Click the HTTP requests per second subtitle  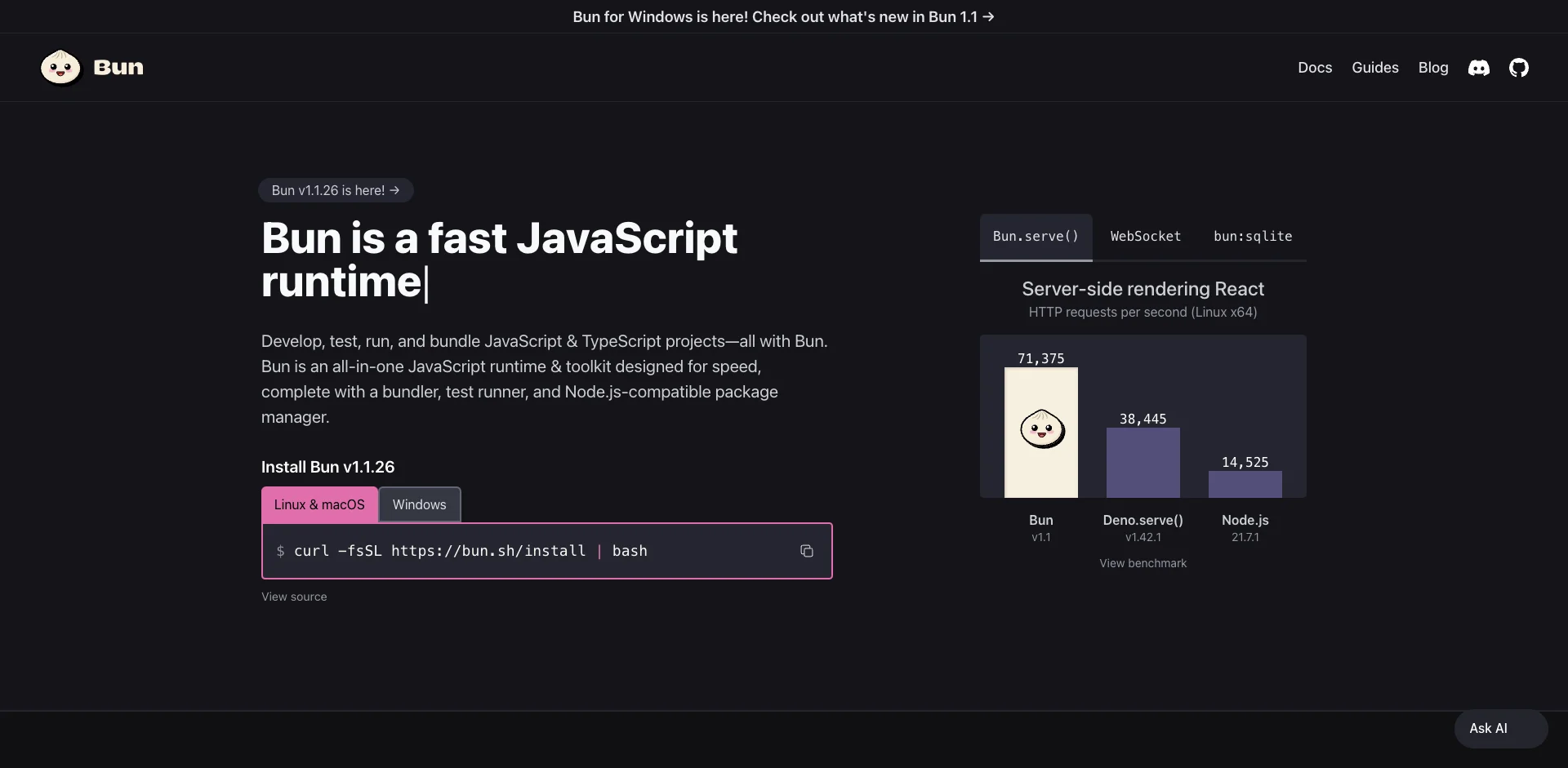(x=1143, y=312)
